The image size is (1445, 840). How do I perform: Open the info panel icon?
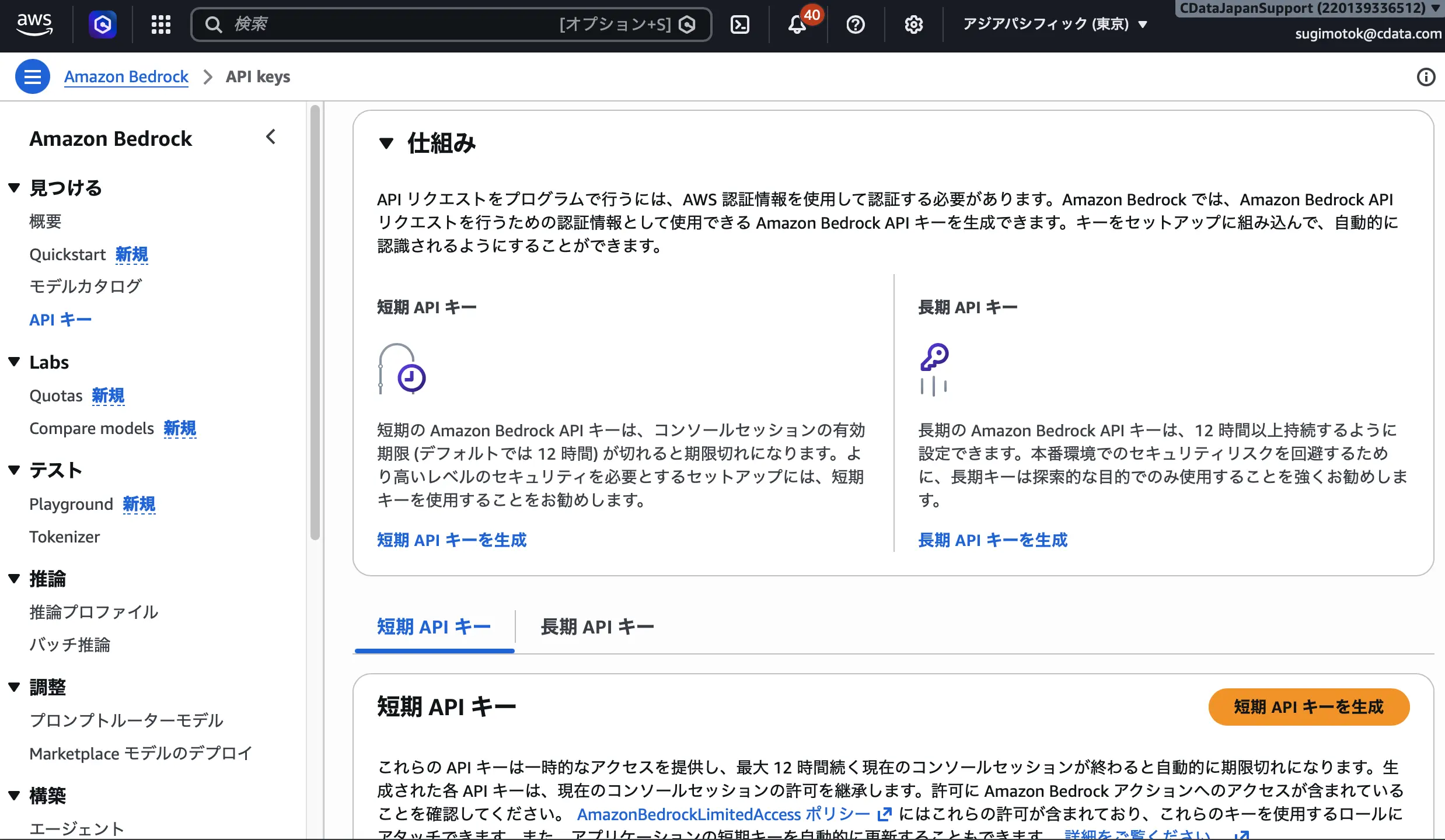(x=1426, y=77)
